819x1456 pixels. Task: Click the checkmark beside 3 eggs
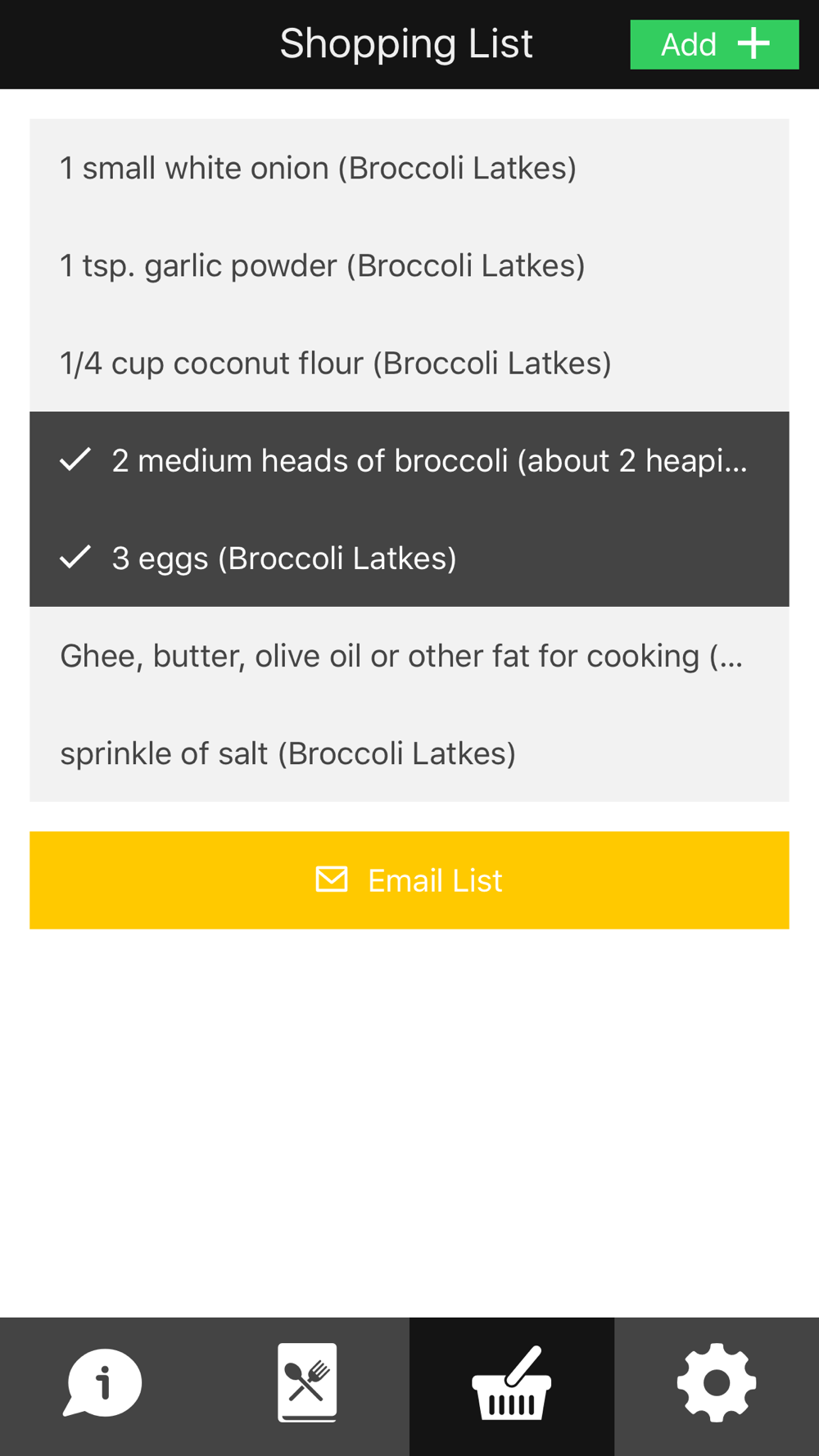(x=75, y=558)
